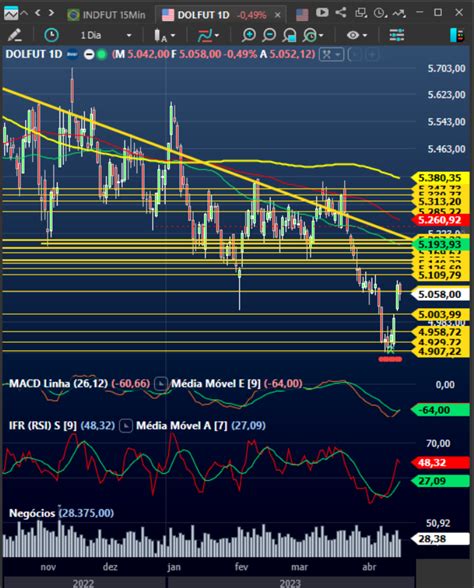Click the green 27,09 RSI average tag
This screenshot has height=588, width=474.
(x=440, y=481)
